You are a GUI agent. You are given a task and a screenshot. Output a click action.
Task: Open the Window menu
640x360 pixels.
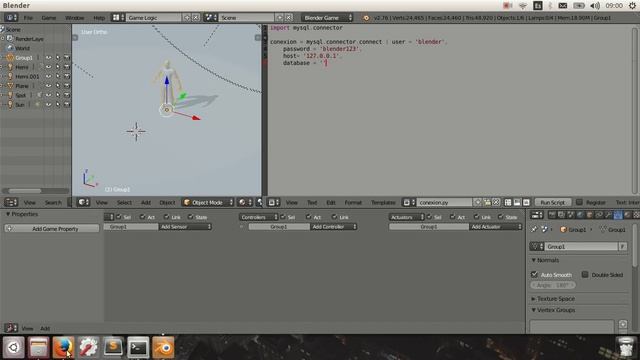coord(75,18)
